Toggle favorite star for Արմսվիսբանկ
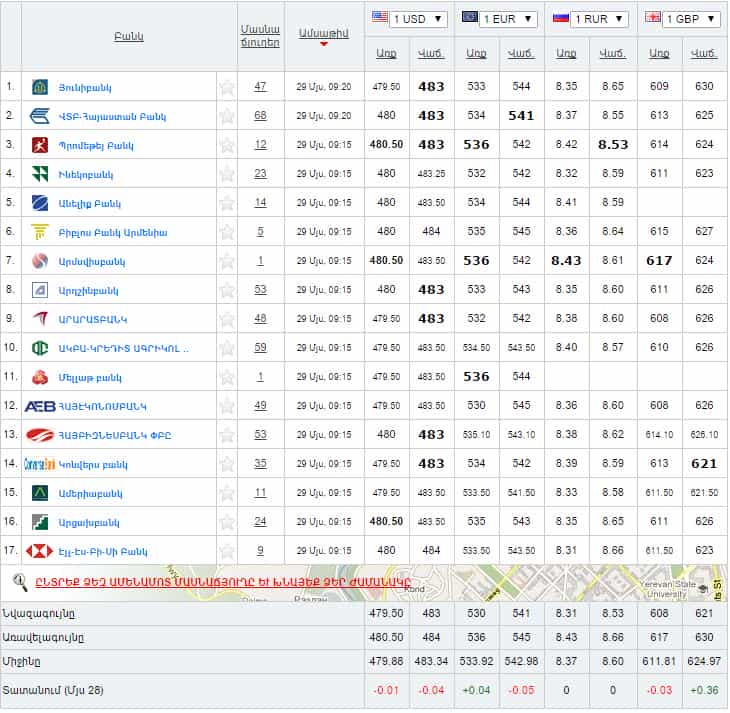The width and height of the screenshot is (730, 713). tap(227, 261)
